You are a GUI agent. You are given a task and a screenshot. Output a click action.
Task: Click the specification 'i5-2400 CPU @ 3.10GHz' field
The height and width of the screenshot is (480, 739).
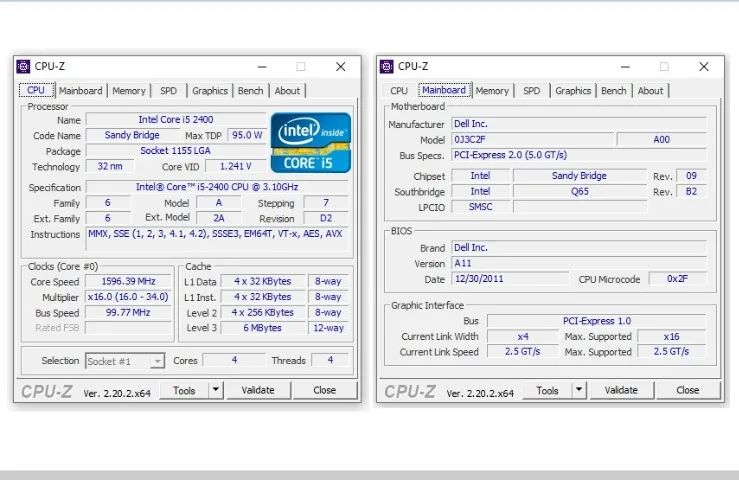[217, 187]
